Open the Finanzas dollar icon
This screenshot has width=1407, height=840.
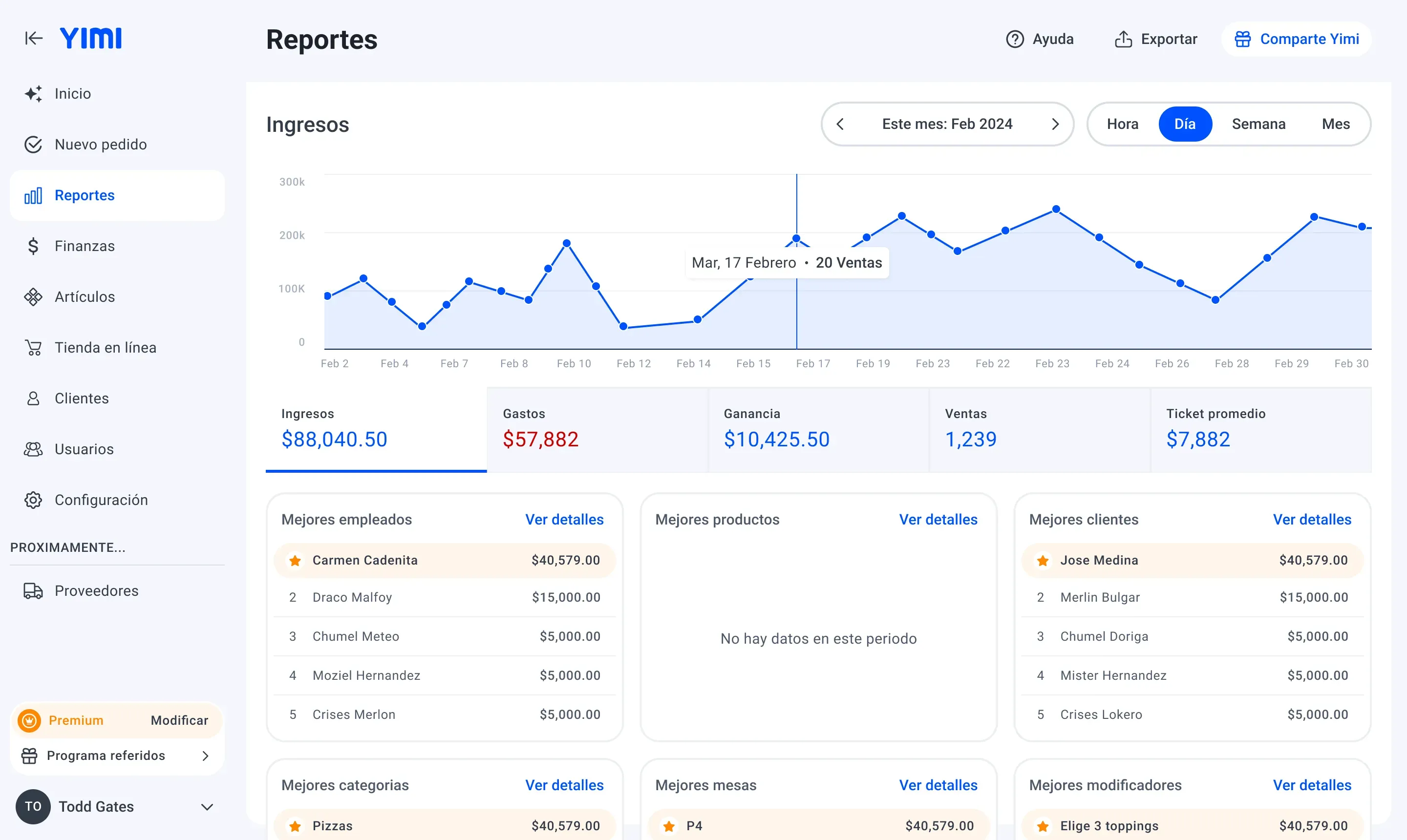(33, 246)
